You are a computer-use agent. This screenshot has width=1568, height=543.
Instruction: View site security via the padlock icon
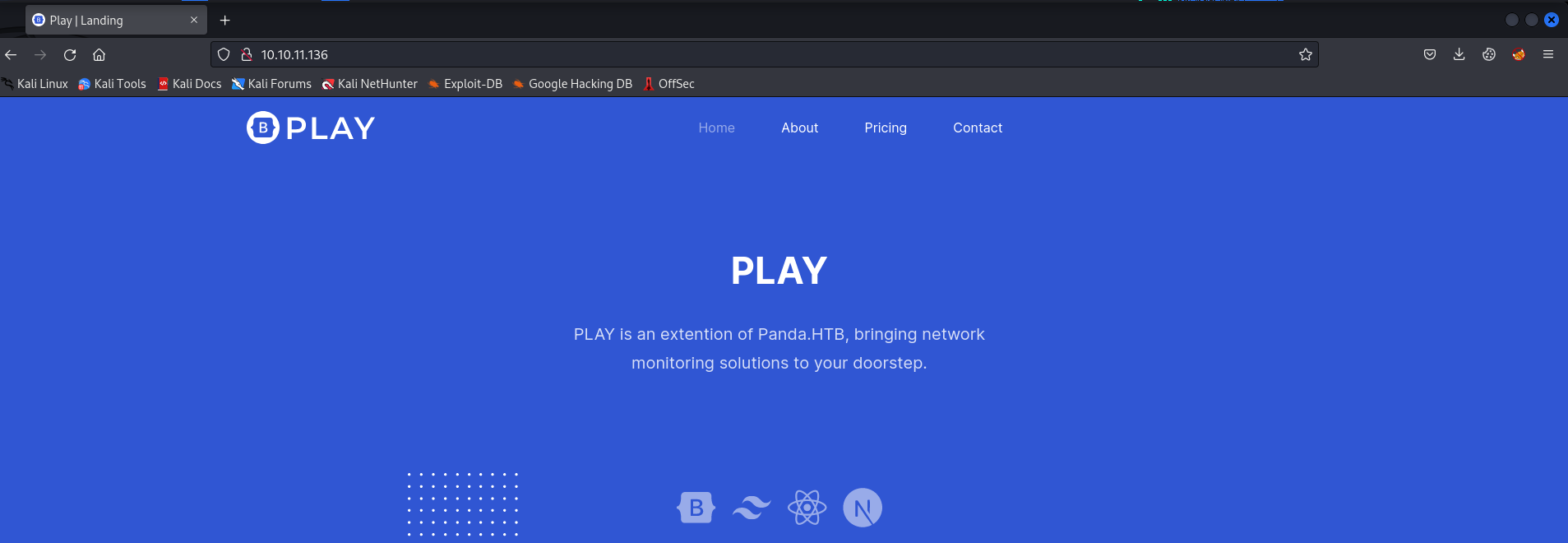[x=246, y=54]
